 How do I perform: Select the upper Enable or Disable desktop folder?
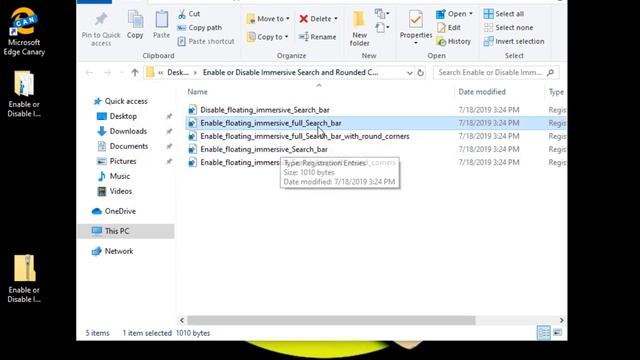[24, 94]
